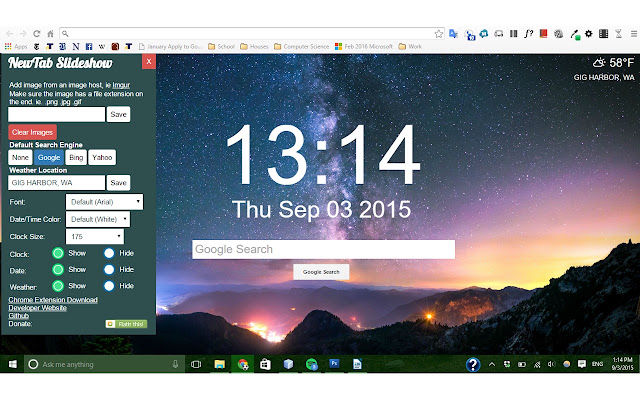This screenshot has width=640, height=400.
Task: Click the browser reload icon
Action: (x=36, y=34)
